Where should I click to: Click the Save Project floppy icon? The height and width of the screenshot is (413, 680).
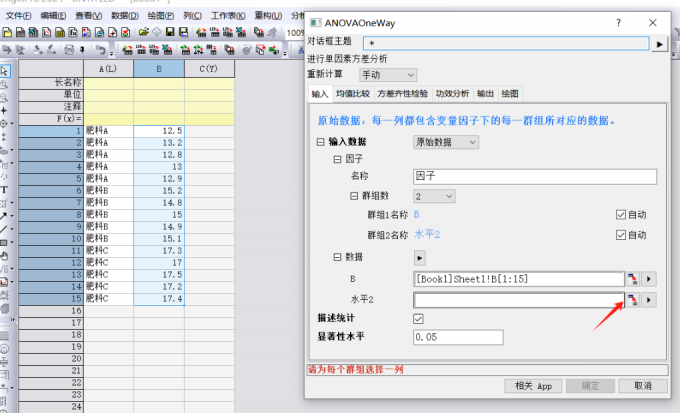(170, 32)
